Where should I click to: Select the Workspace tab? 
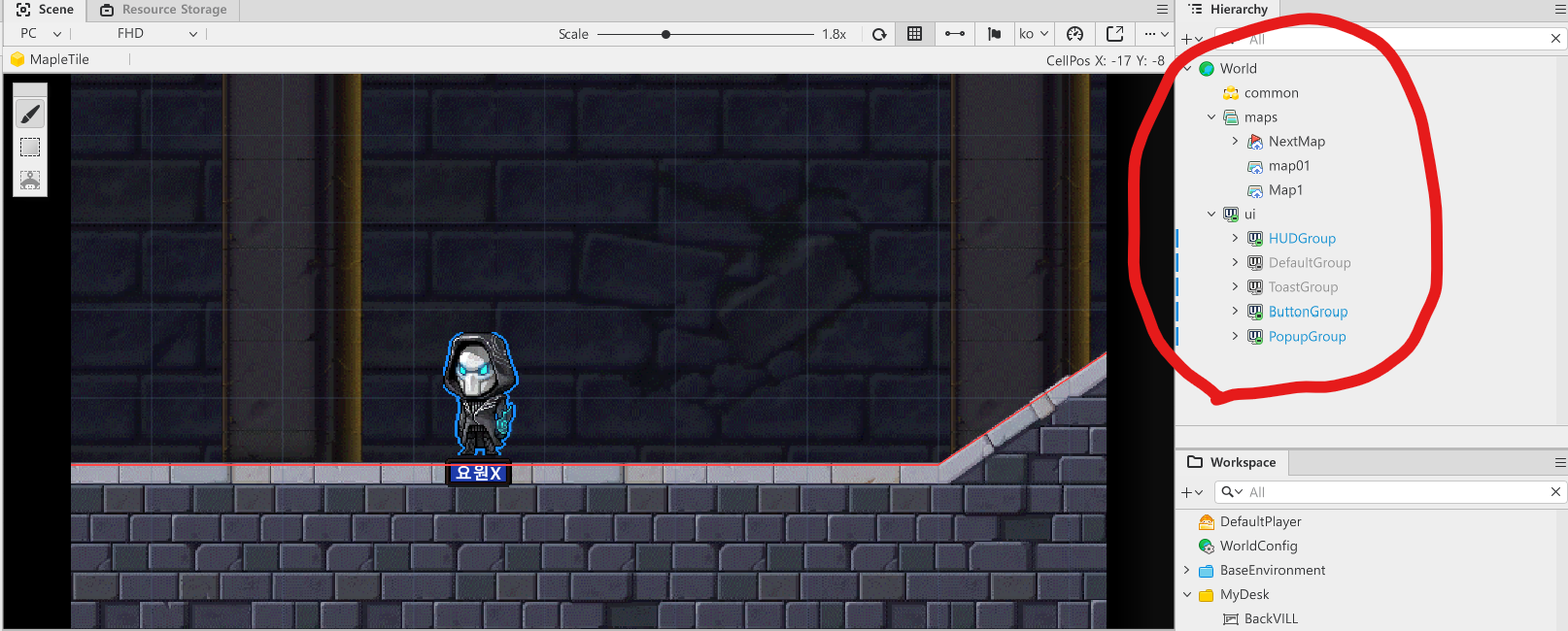click(1232, 462)
